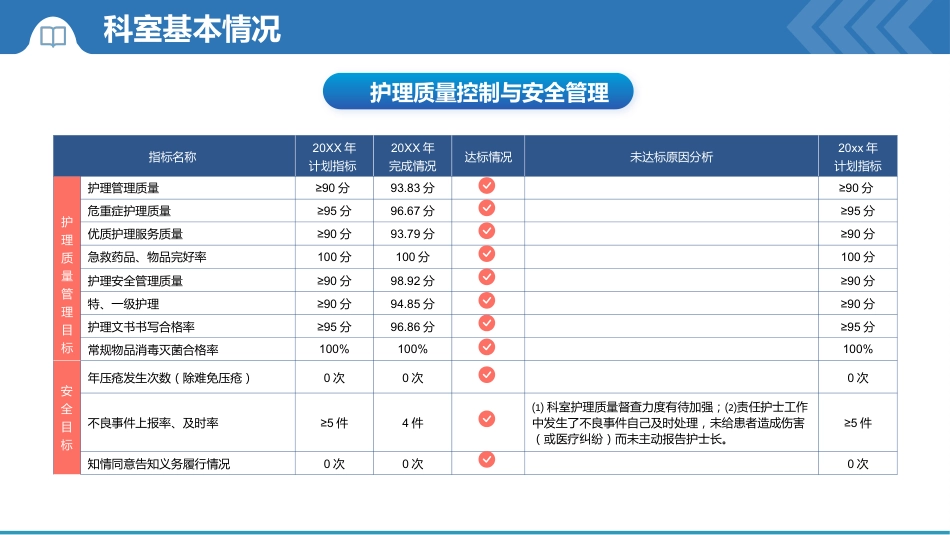This screenshot has width=950, height=535.
Task: Click the check mark for 知情同意告知义务履行情况 row
Action: tap(487, 459)
